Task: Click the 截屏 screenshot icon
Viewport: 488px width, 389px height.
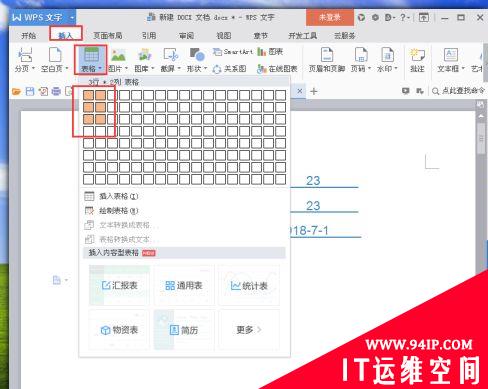Action: pos(171,55)
